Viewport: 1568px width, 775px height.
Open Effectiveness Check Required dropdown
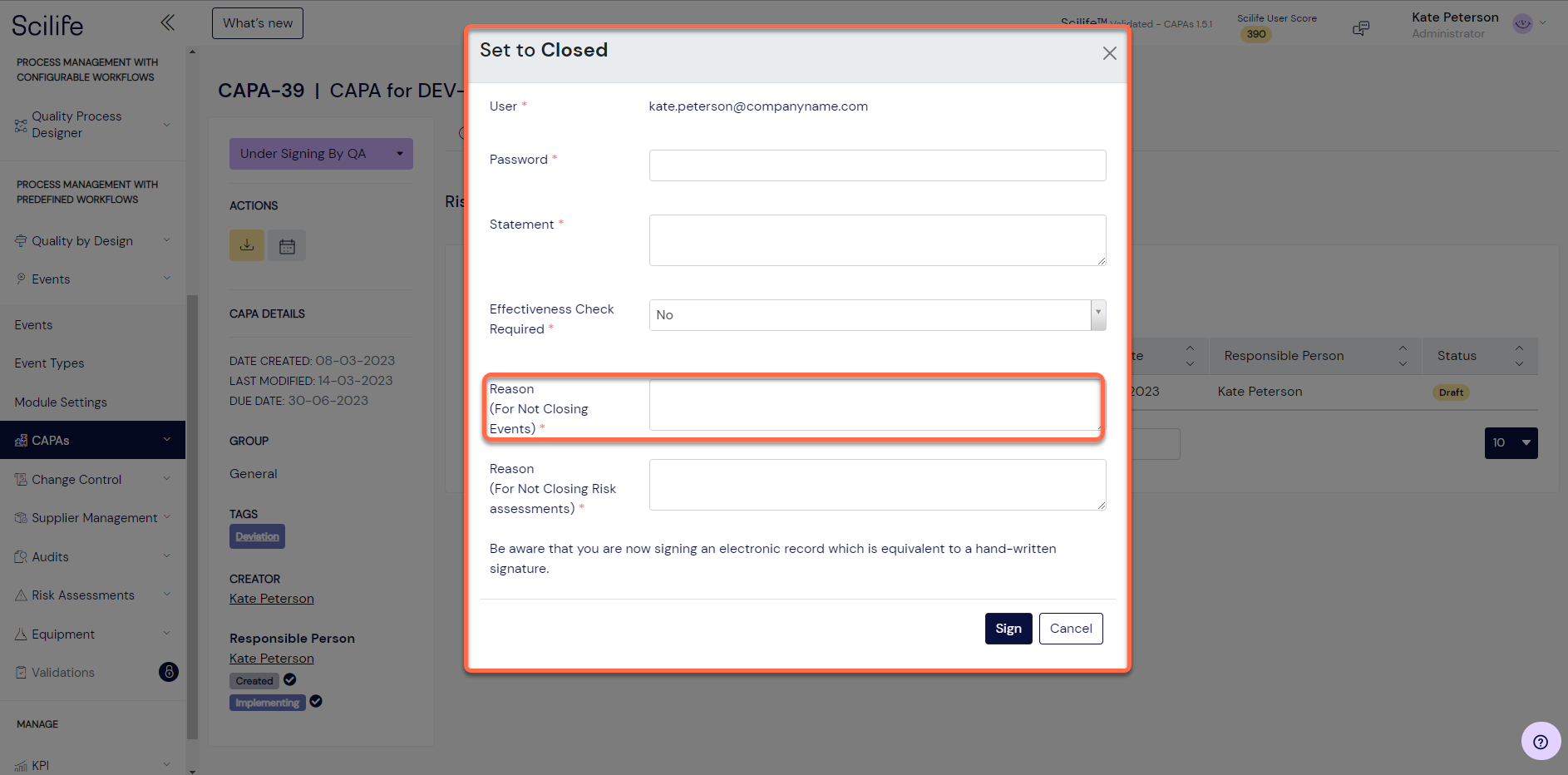(x=877, y=315)
